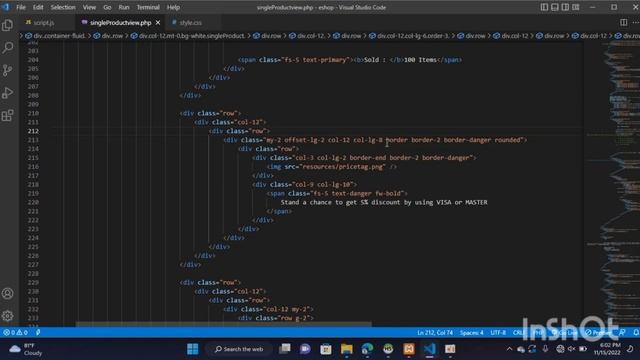Click the battery icon in the system tray
640x360 pixels.
(583, 349)
